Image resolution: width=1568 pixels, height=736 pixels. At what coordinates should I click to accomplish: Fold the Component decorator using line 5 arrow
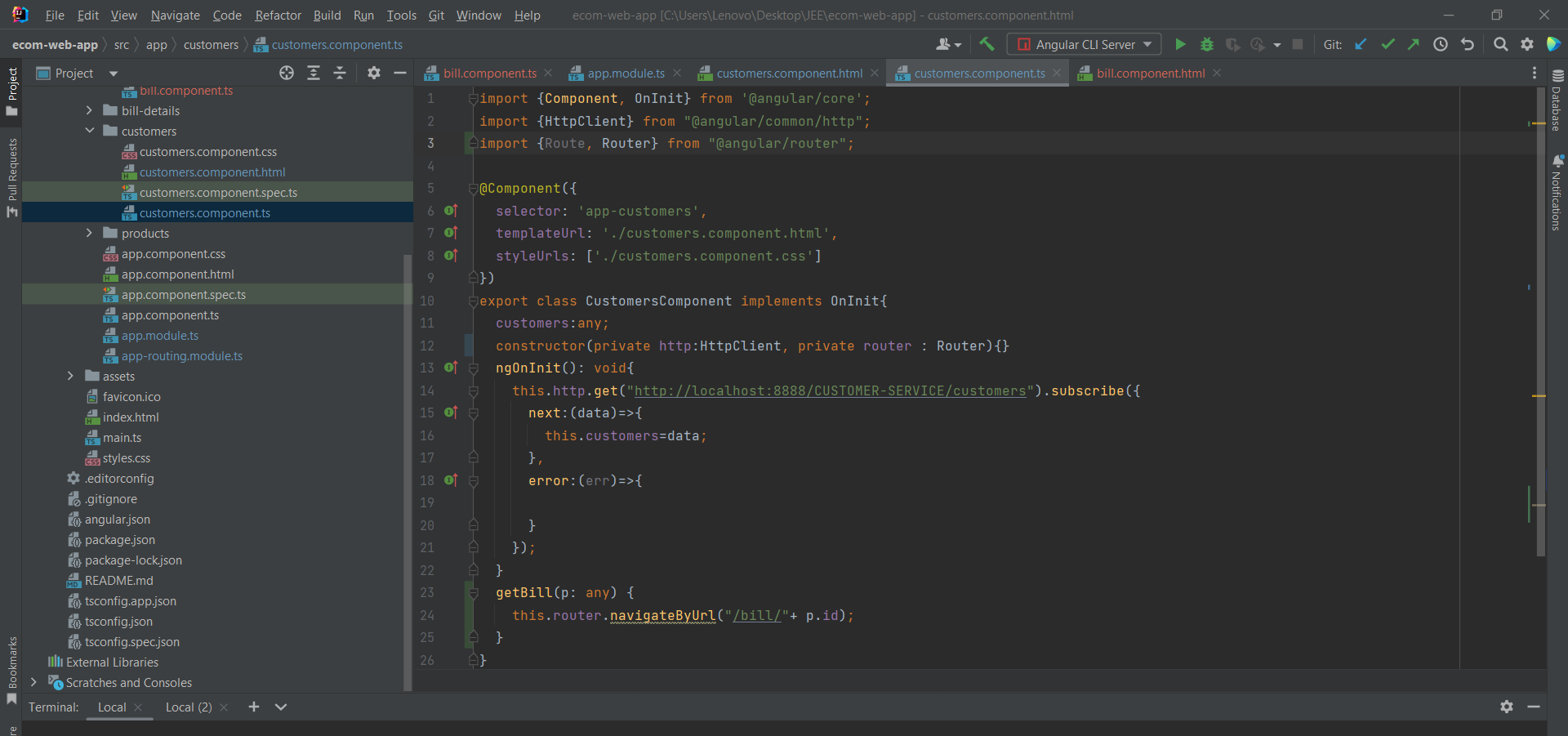[x=474, y=189]
